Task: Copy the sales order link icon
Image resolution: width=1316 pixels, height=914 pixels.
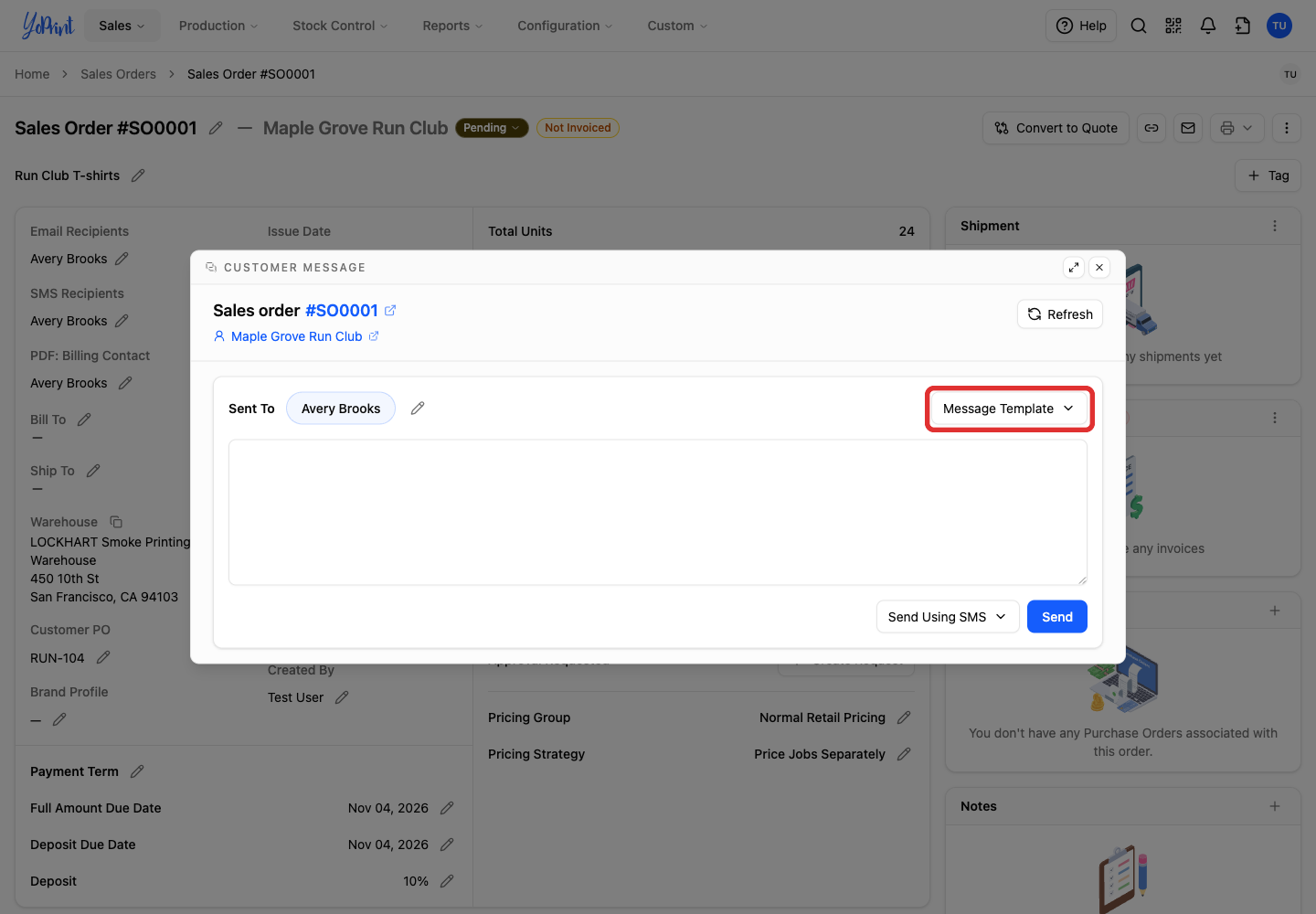Action: [1151, 128]
